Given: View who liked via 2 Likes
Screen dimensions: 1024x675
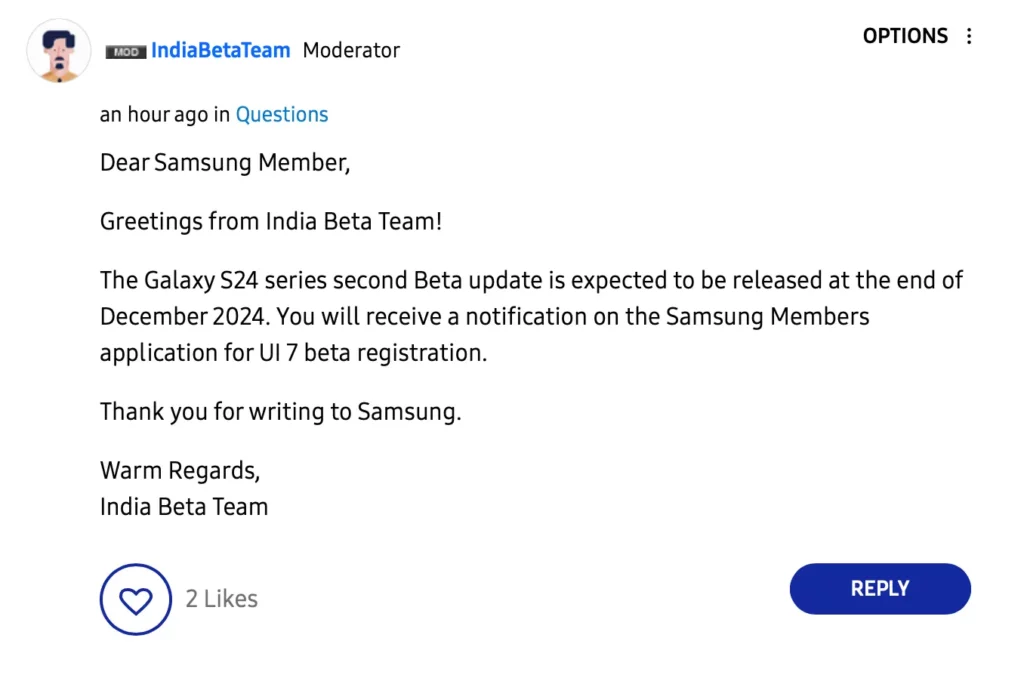Looking at the screenshot, I should (221, 599).
